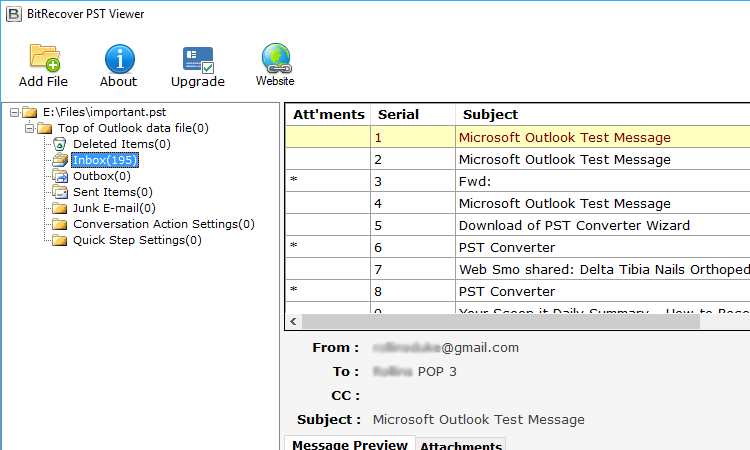Click the Outbox folder icon

click(60, 176)
